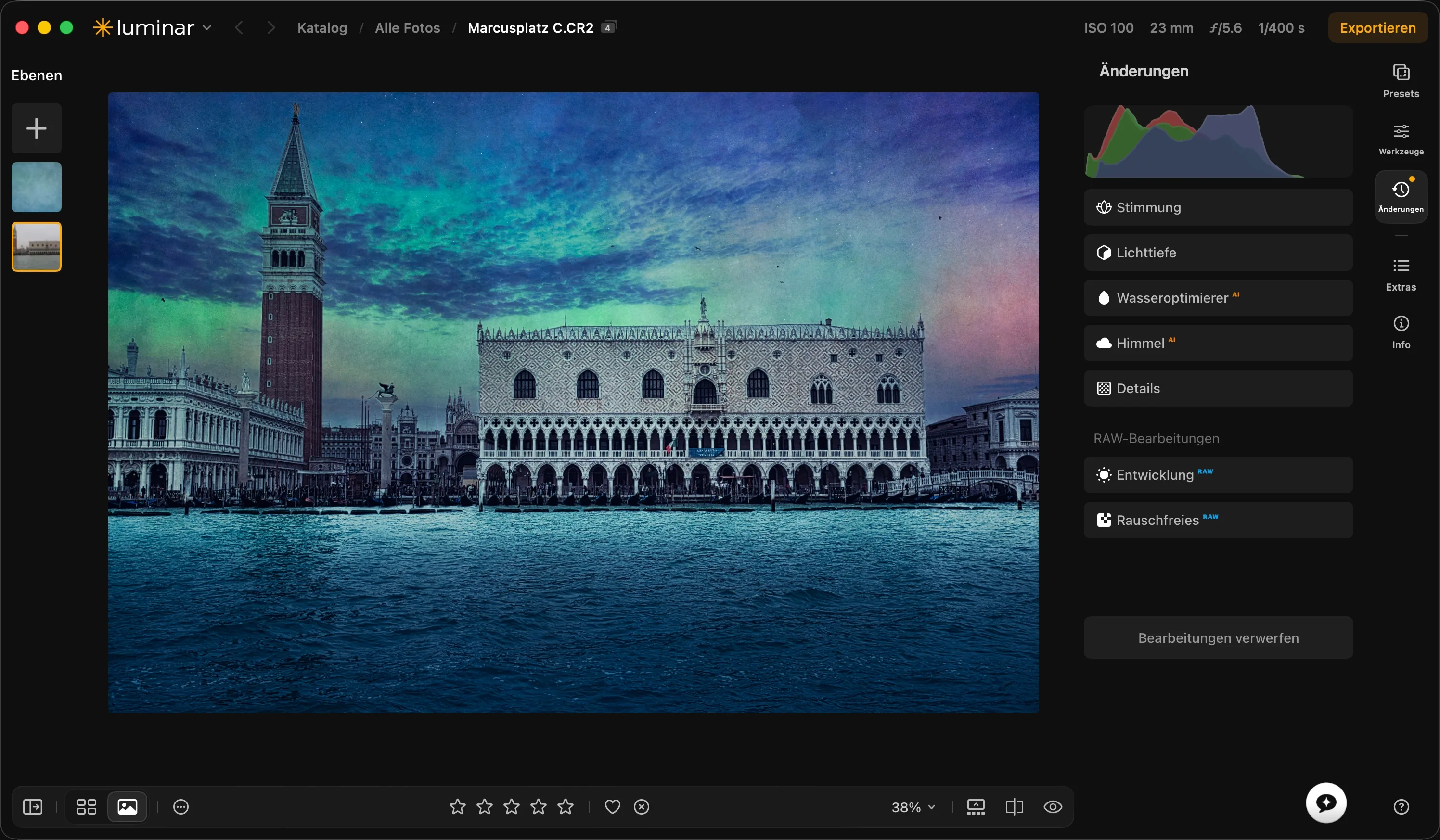Viewport: 1440px width, 840px height.
Task: Click the Marcusplatz C.CR2 file name
Action: click(530, 28)
